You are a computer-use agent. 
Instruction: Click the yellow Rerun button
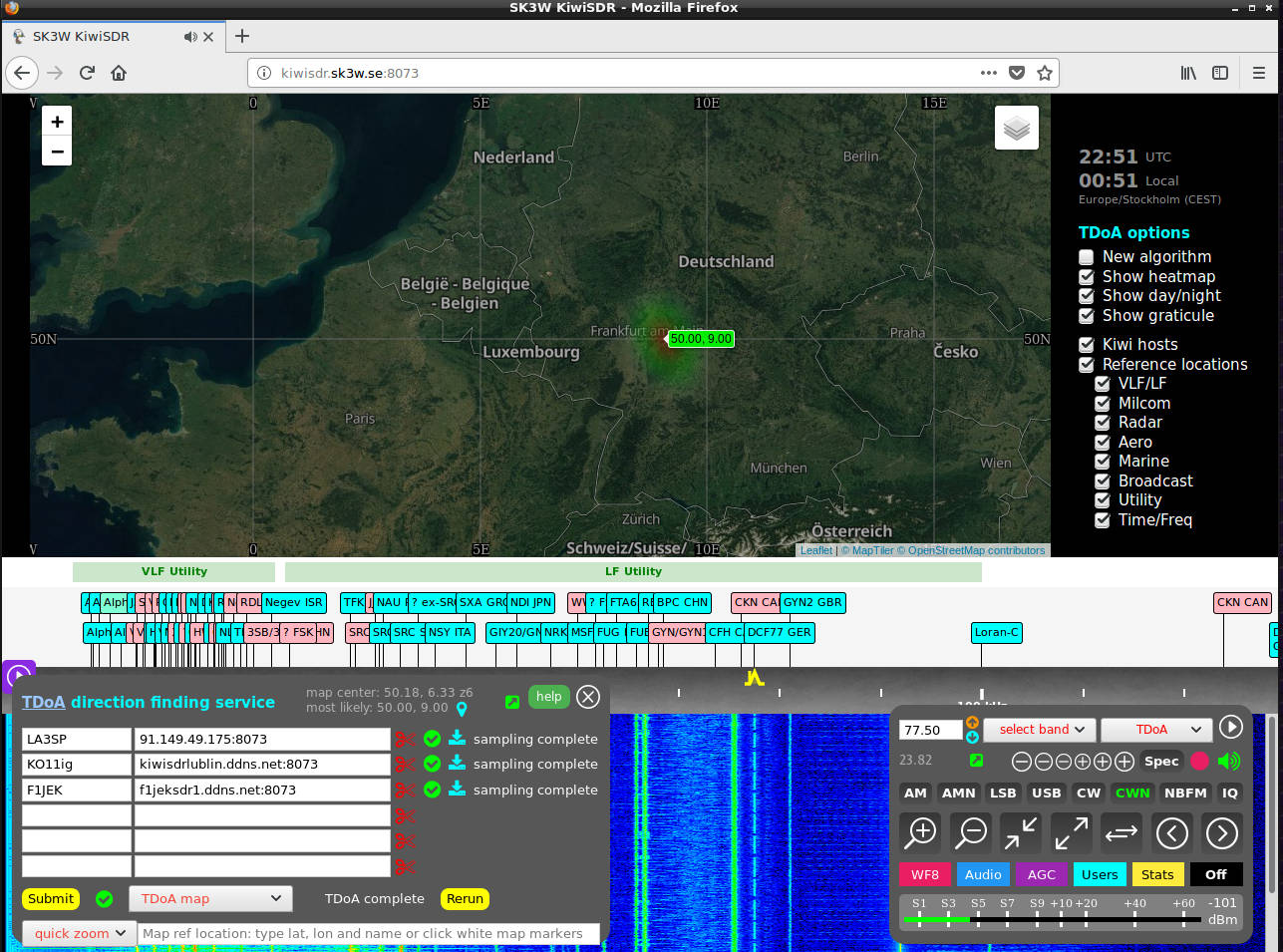point(465,899)
